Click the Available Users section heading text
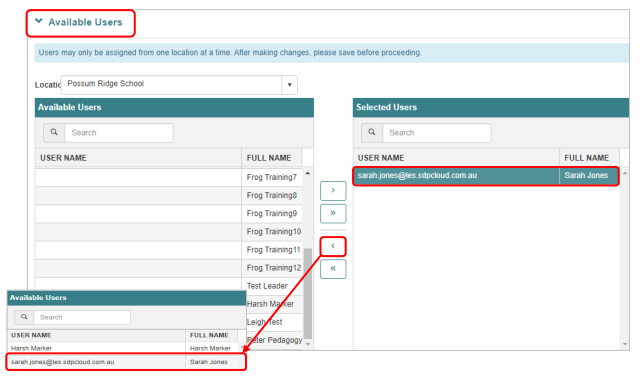 pos(85,22)
